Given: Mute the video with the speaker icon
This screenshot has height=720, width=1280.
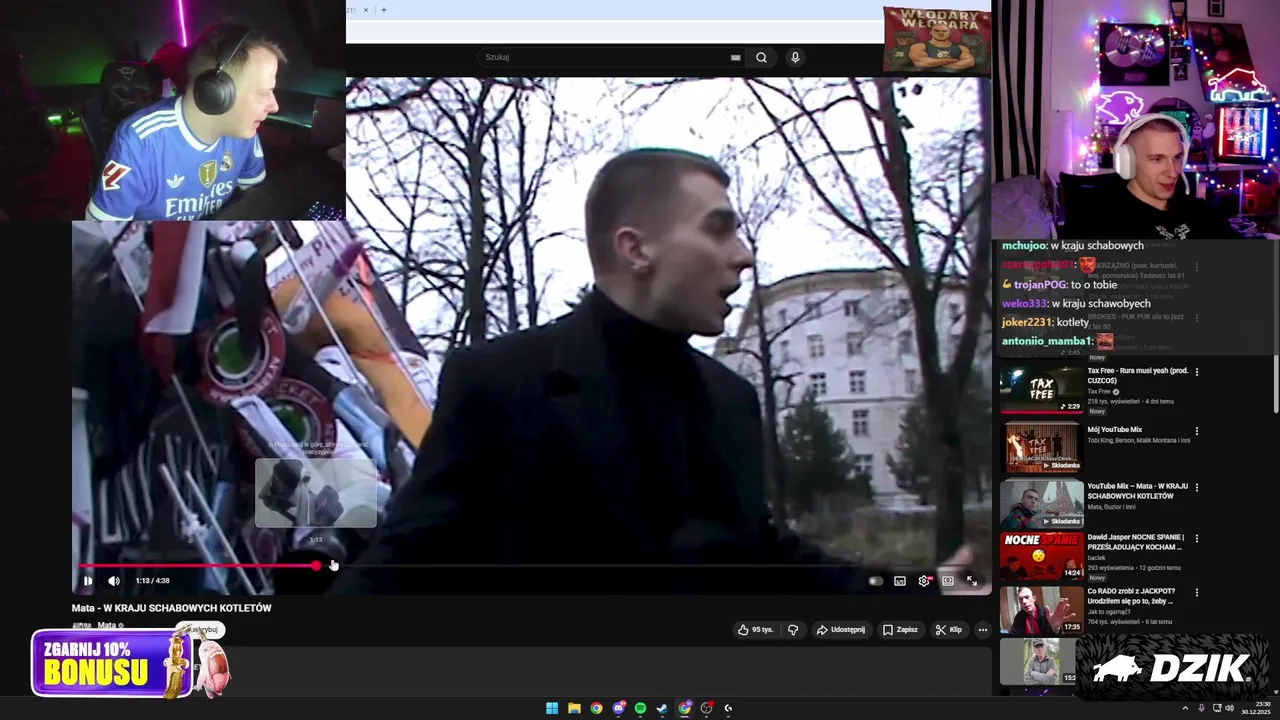Looking at the screenshot, I should [114, 581].
